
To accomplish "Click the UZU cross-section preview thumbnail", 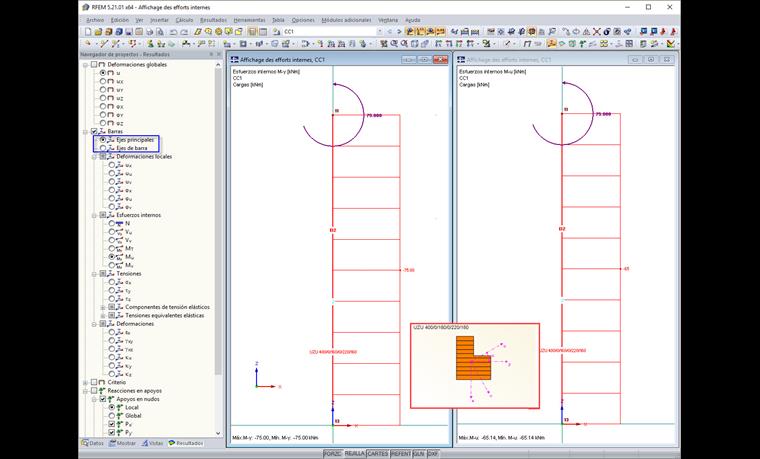I will pyautogui.click(x=475, y=366).
